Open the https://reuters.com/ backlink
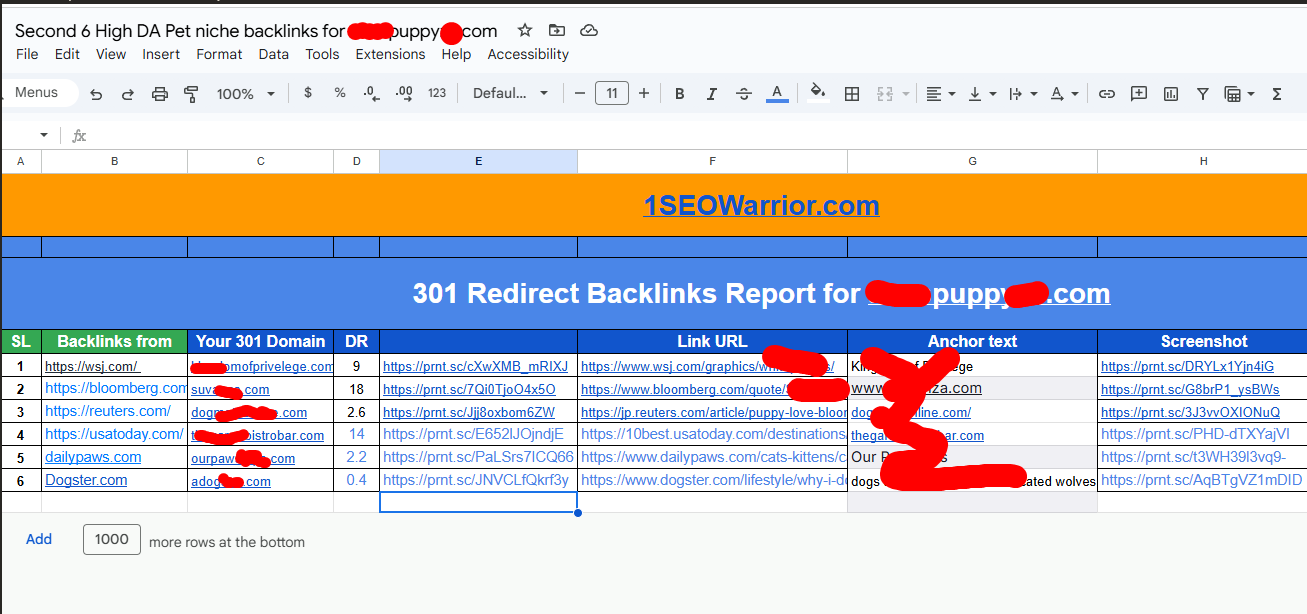Viewport: 1307px width, 614px height. [x=108, y=411]
